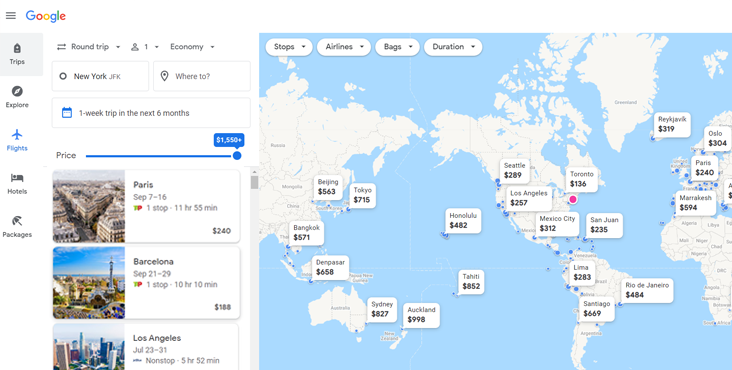Image resolution: width=732 pixels, height=370 pixels.
Task: Select Mexico City $312 on the map
Action: point(557,223)
